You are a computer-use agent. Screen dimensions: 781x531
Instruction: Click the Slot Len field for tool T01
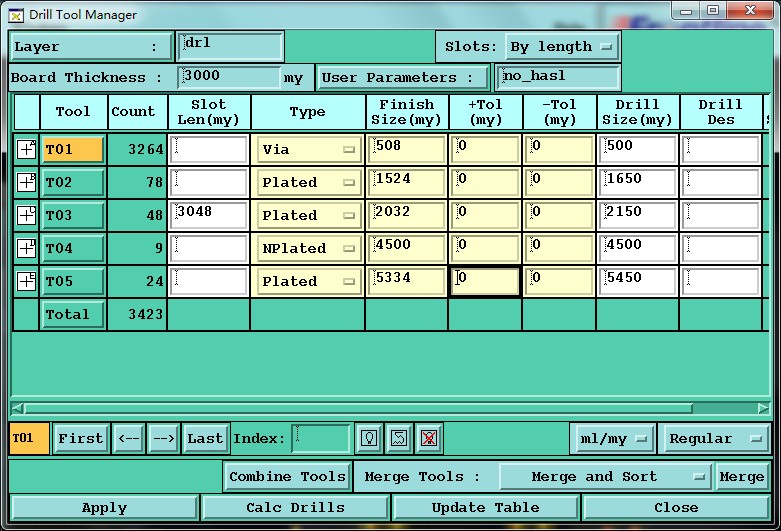click(209, 149)
